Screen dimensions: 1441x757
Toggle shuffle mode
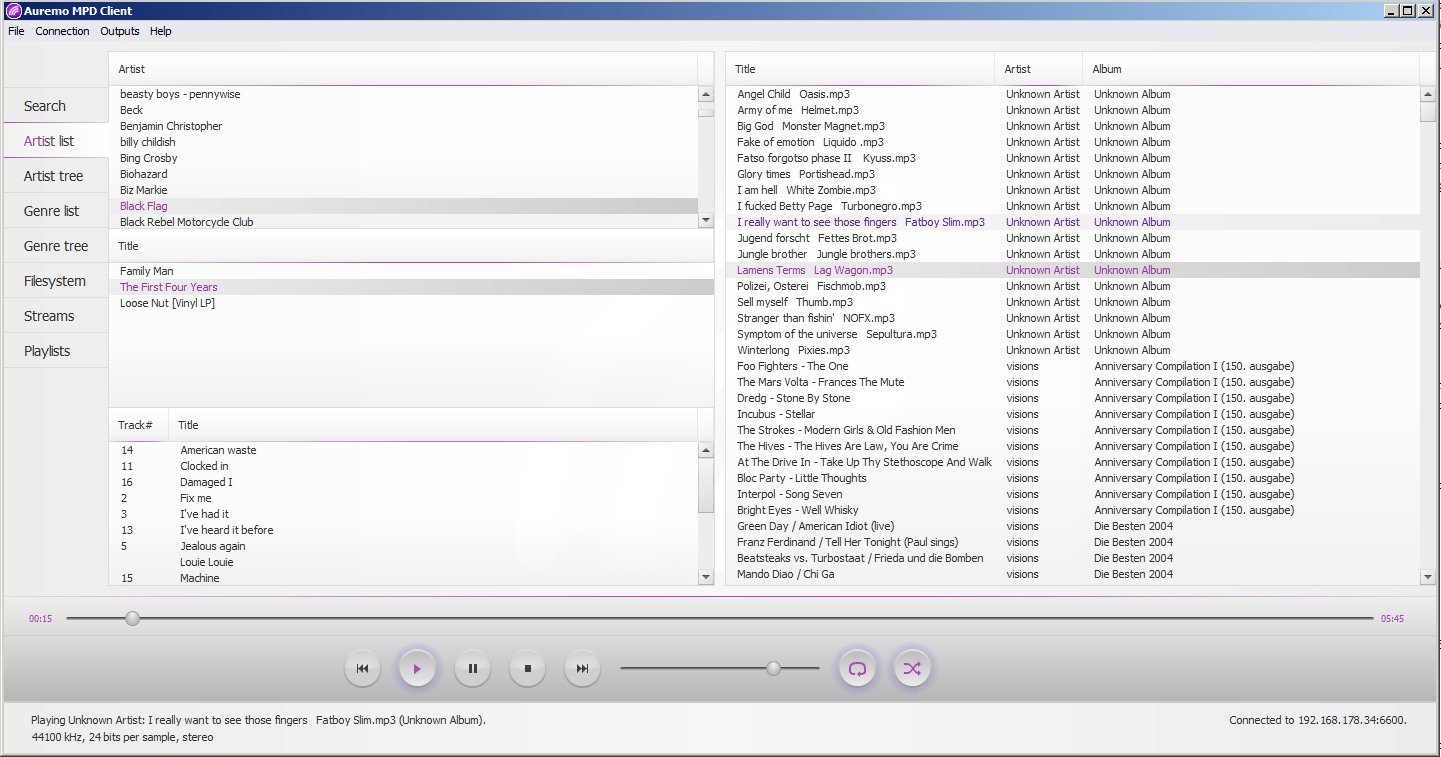click(x=912, y=669)
